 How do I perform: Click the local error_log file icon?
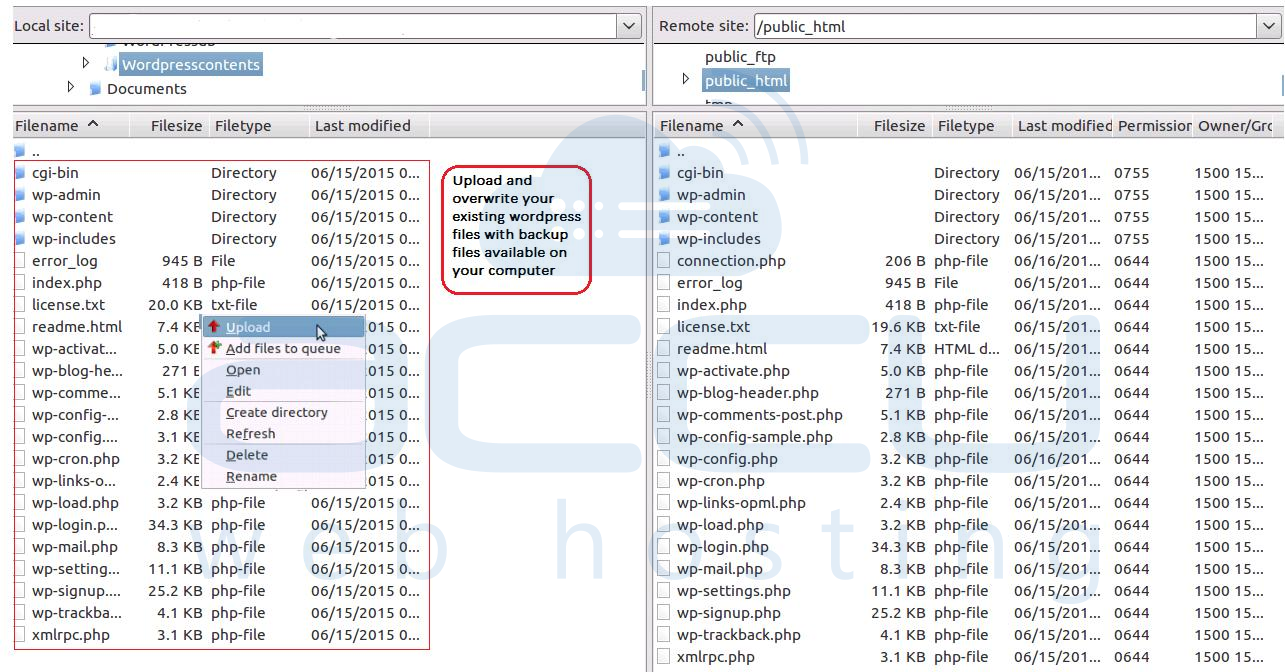point(21,261)
